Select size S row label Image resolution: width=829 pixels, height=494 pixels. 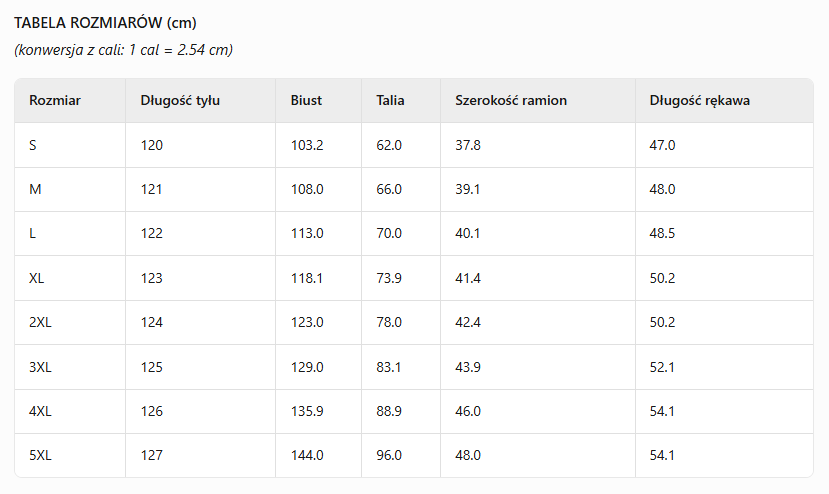click(33, 145)
